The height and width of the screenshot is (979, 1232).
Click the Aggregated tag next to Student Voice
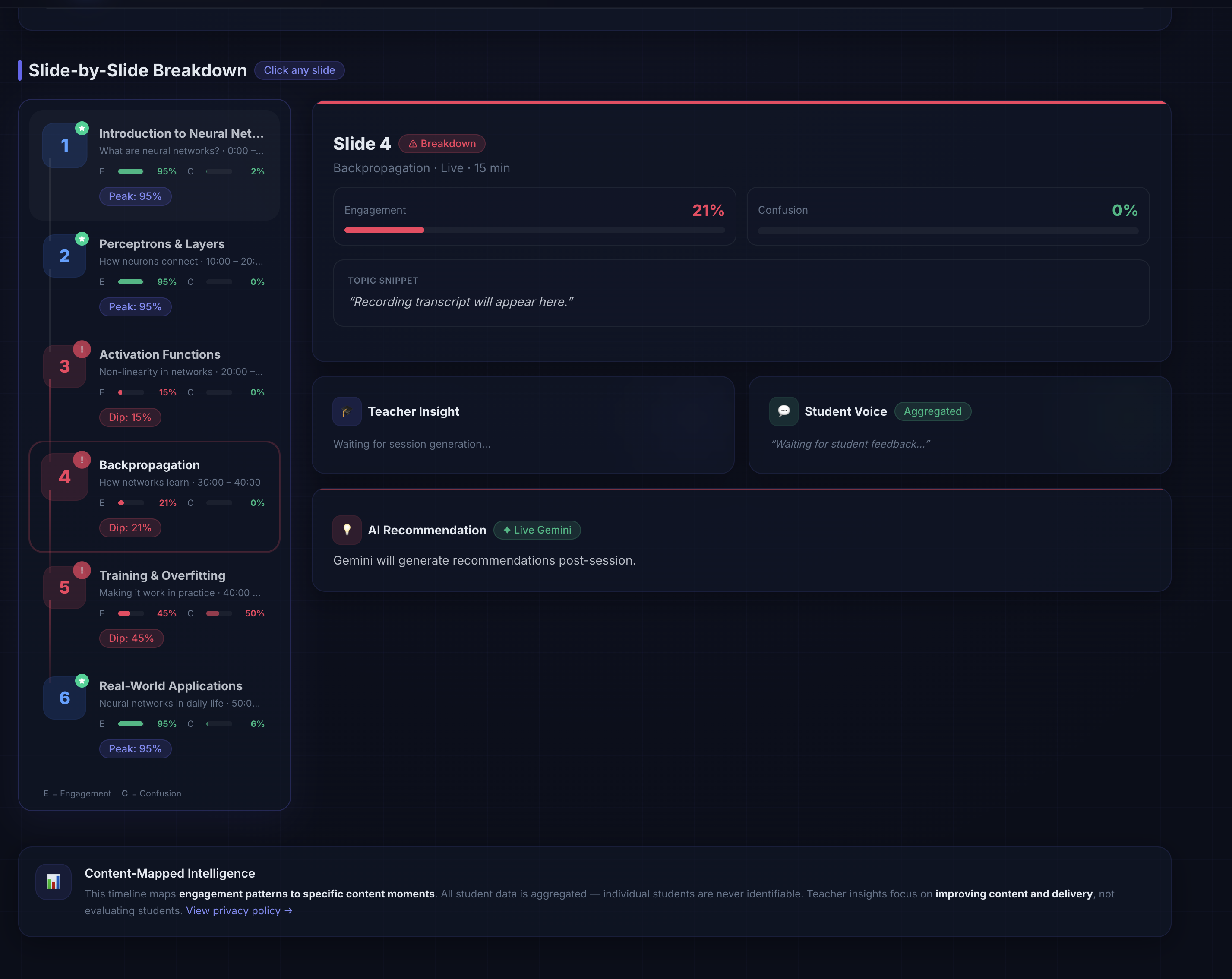932,411
